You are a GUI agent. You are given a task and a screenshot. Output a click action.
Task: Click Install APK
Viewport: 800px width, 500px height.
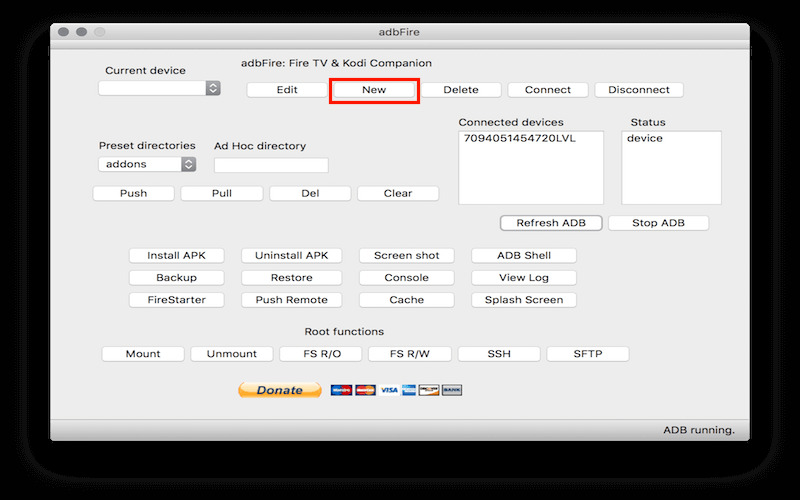176,255
